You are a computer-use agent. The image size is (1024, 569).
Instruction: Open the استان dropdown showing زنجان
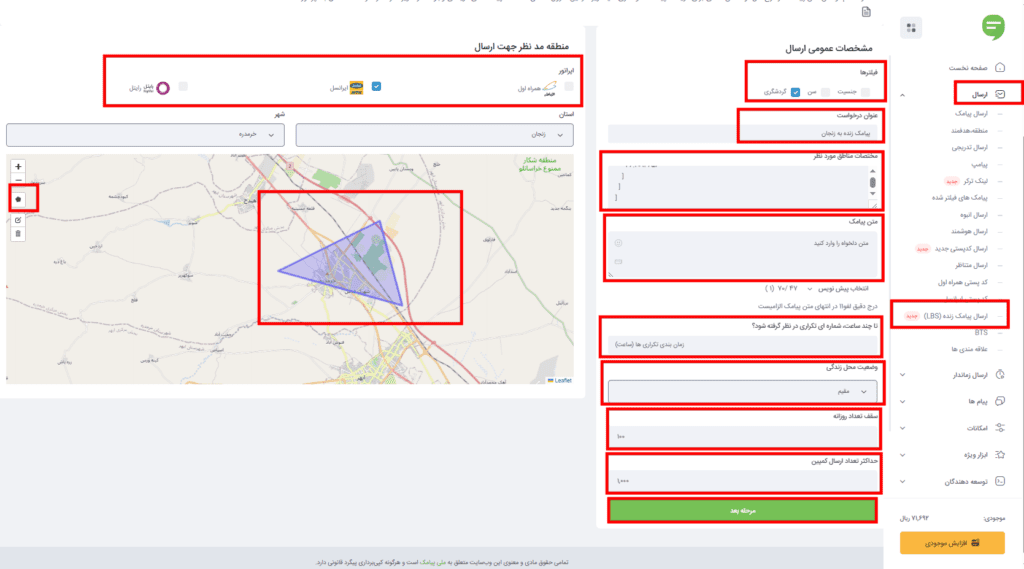pyautogui.click(x=434, y=135)
